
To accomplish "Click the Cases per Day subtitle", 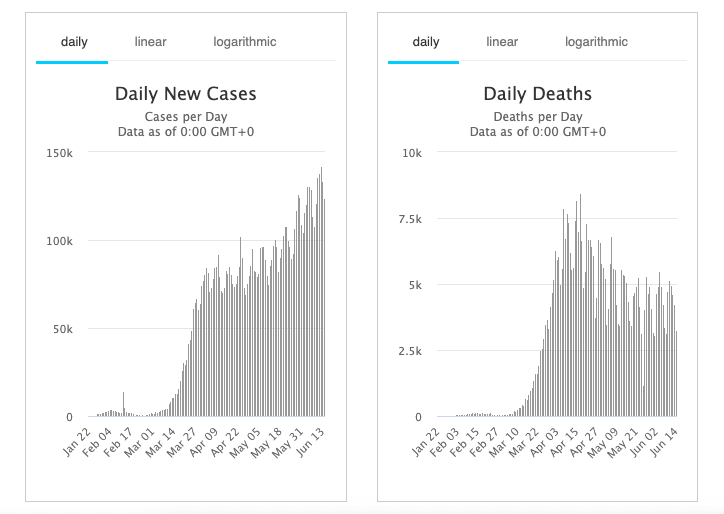I will pyautogui.click(x=186, y=116).
